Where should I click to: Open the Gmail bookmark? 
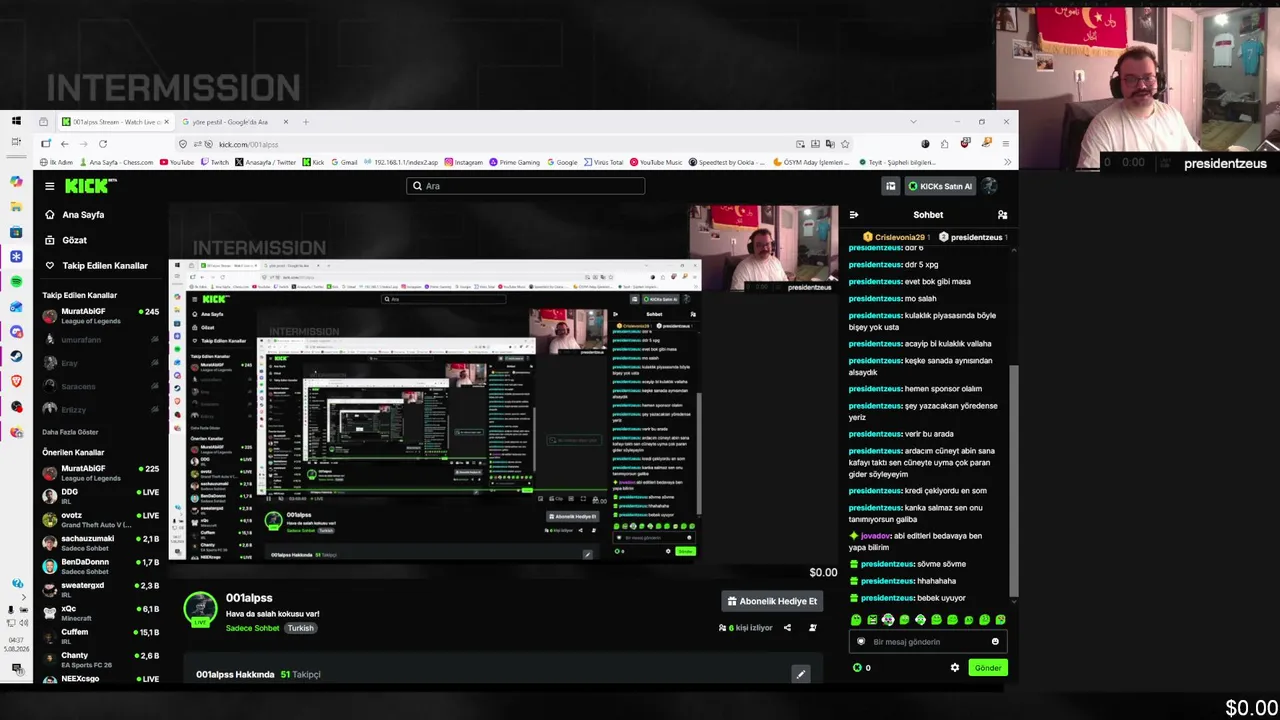343,162
